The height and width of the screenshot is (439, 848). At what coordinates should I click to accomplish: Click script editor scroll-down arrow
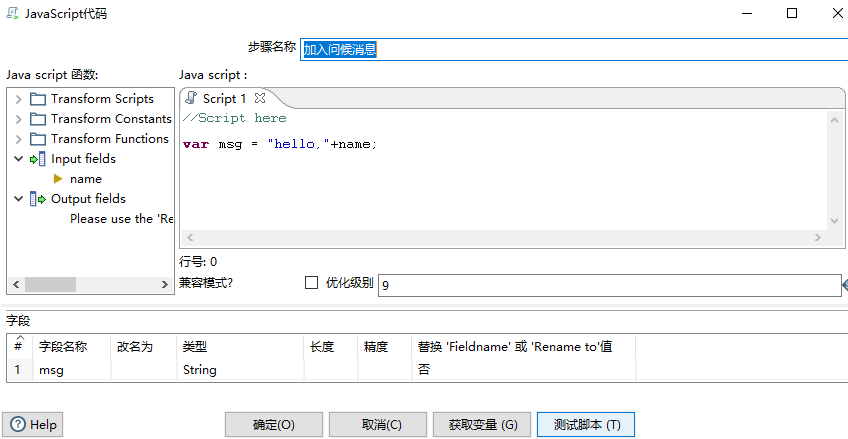click(x=834, y=221)
